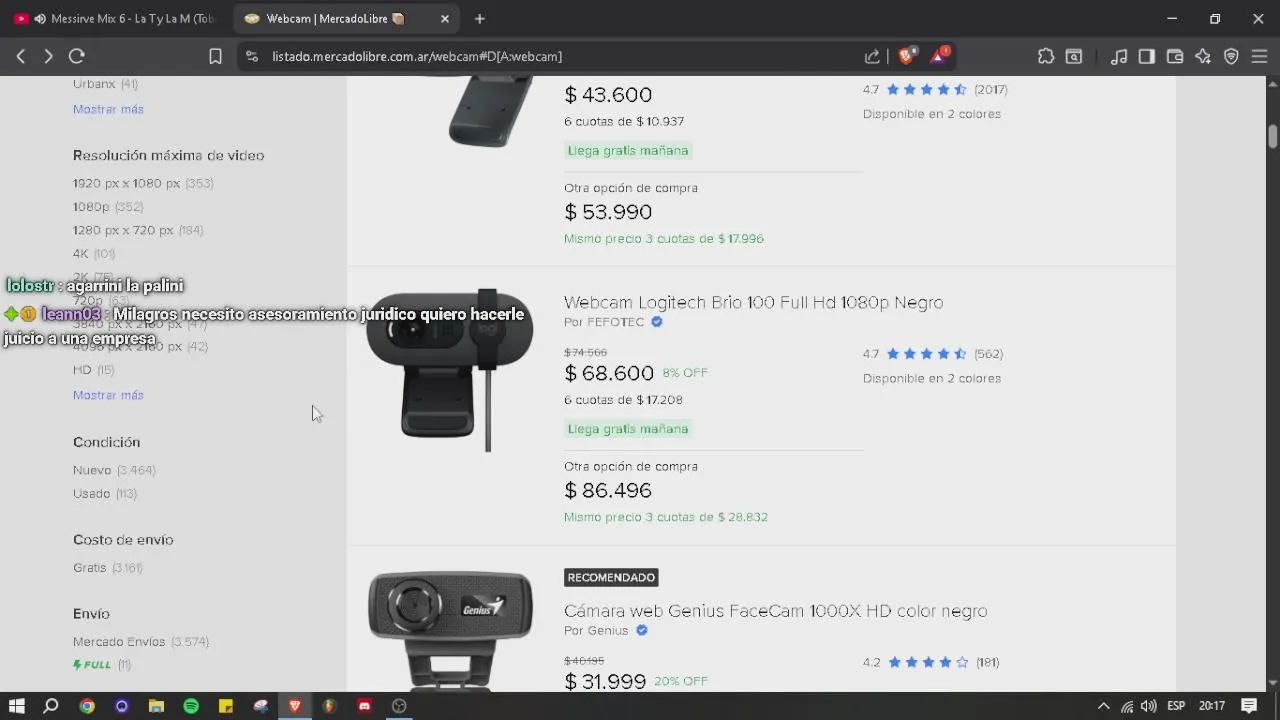Click the $ 68.600 Logitech price

(609, 373)
